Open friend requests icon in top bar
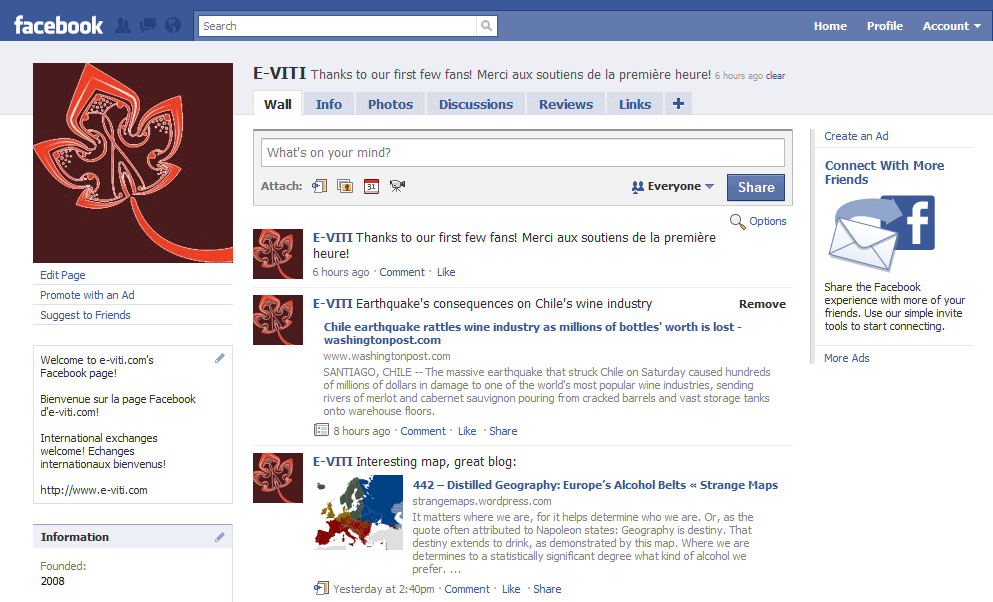Image resolution: width=993 pixels, height=602 pixels. pos(123,25)
